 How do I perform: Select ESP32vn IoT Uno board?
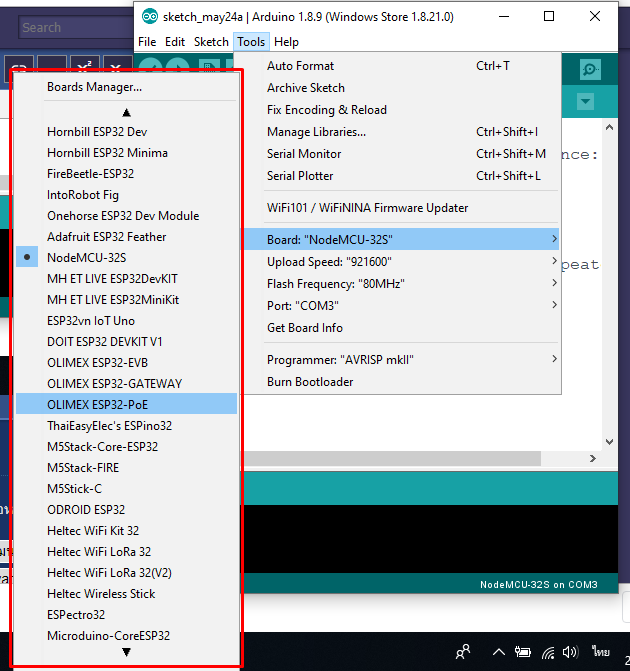tap(126, 321)
